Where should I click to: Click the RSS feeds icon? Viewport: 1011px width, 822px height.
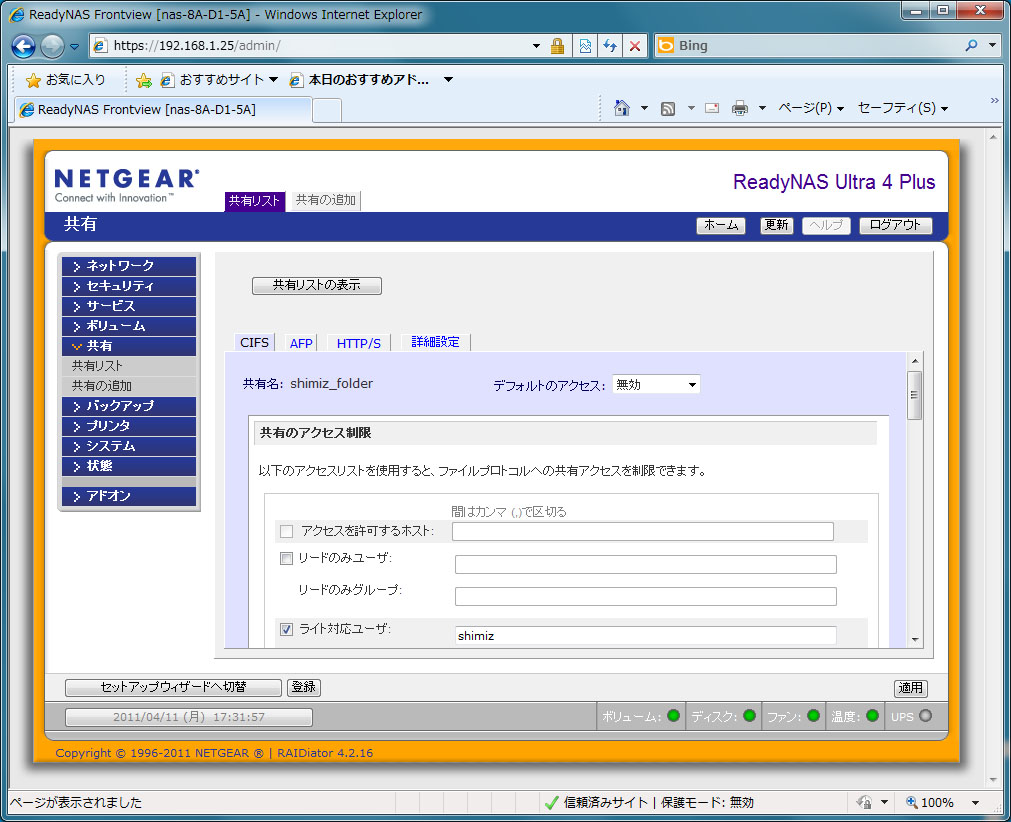(668, 108)
